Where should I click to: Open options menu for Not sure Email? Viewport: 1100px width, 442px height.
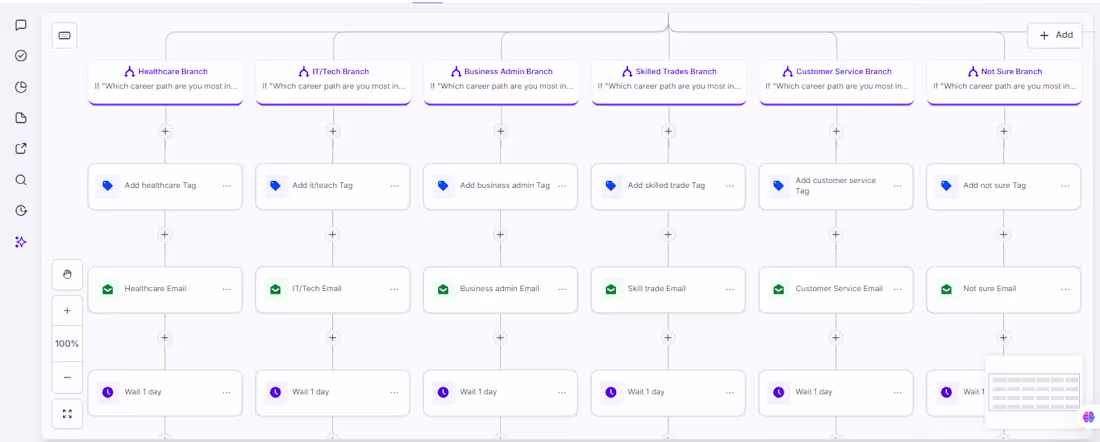tap(1065, 289)
